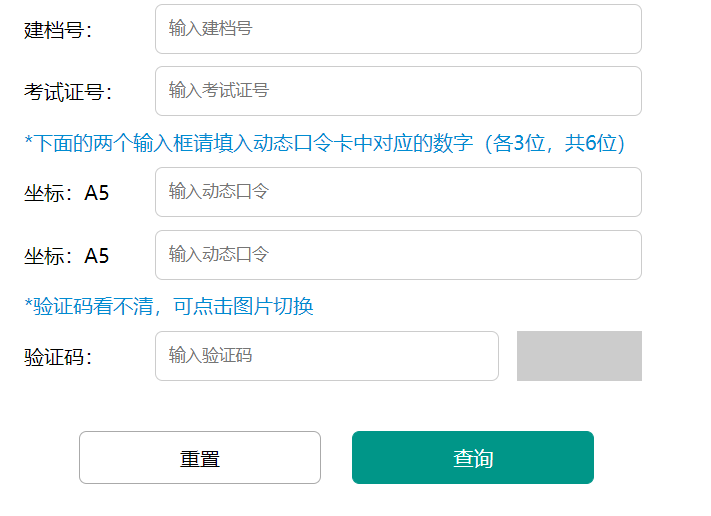The height and width of the screenshot is (516, 711).
Task: Click the A5 coordinate in first row
Action: [x=97, y=193]
